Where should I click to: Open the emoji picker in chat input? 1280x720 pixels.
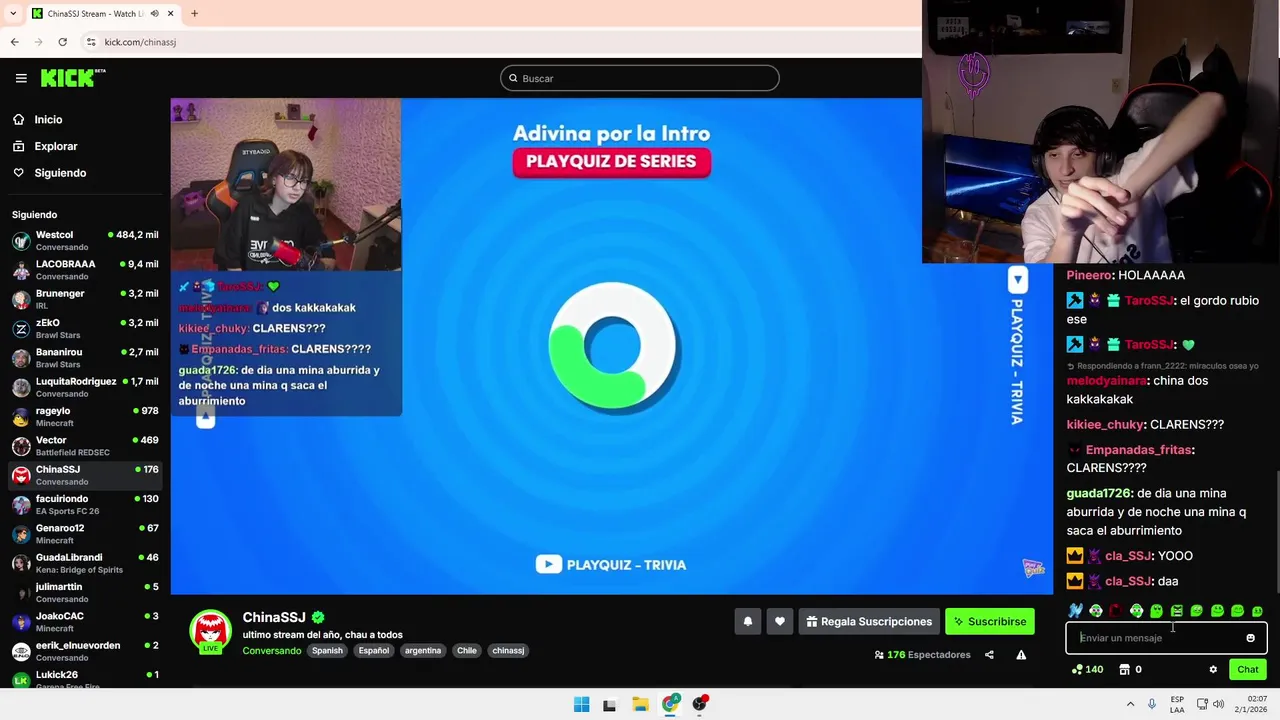click(1250, 638)
